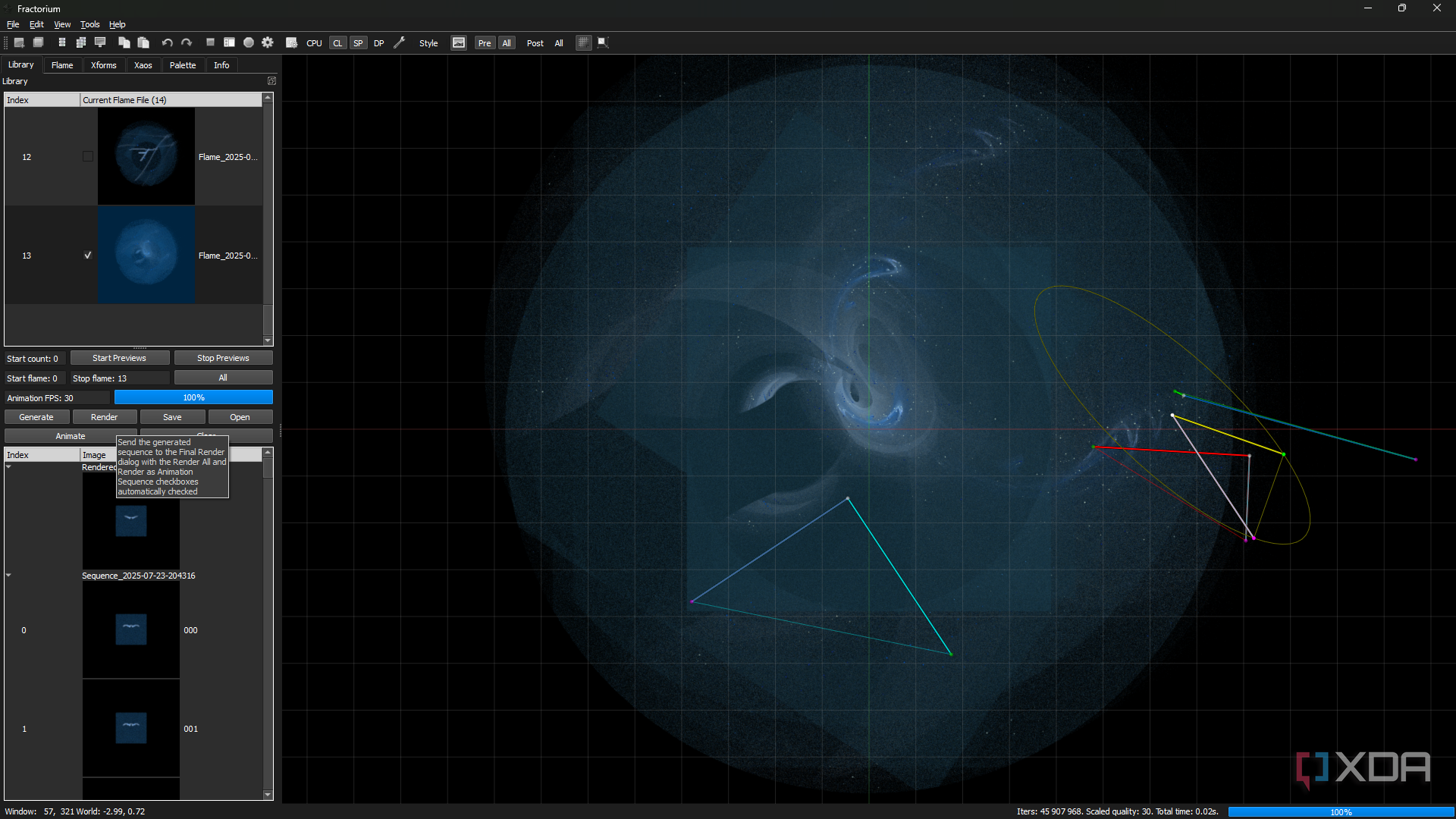Click the save current flame icon
Screen dimensions: 1456x819
tap(62, 43)
